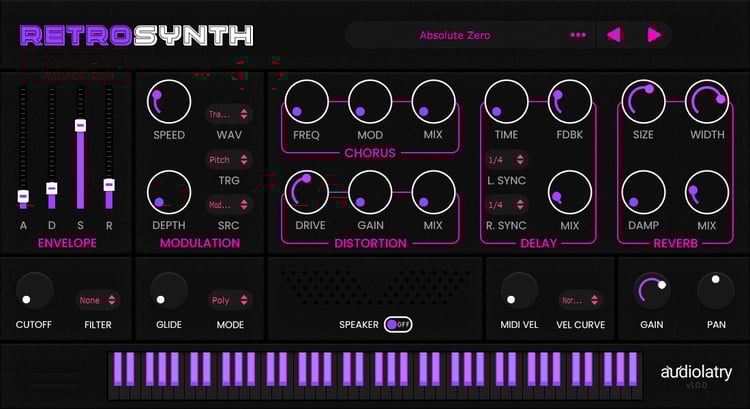Click the GLIDE knob

click(169, 291)
